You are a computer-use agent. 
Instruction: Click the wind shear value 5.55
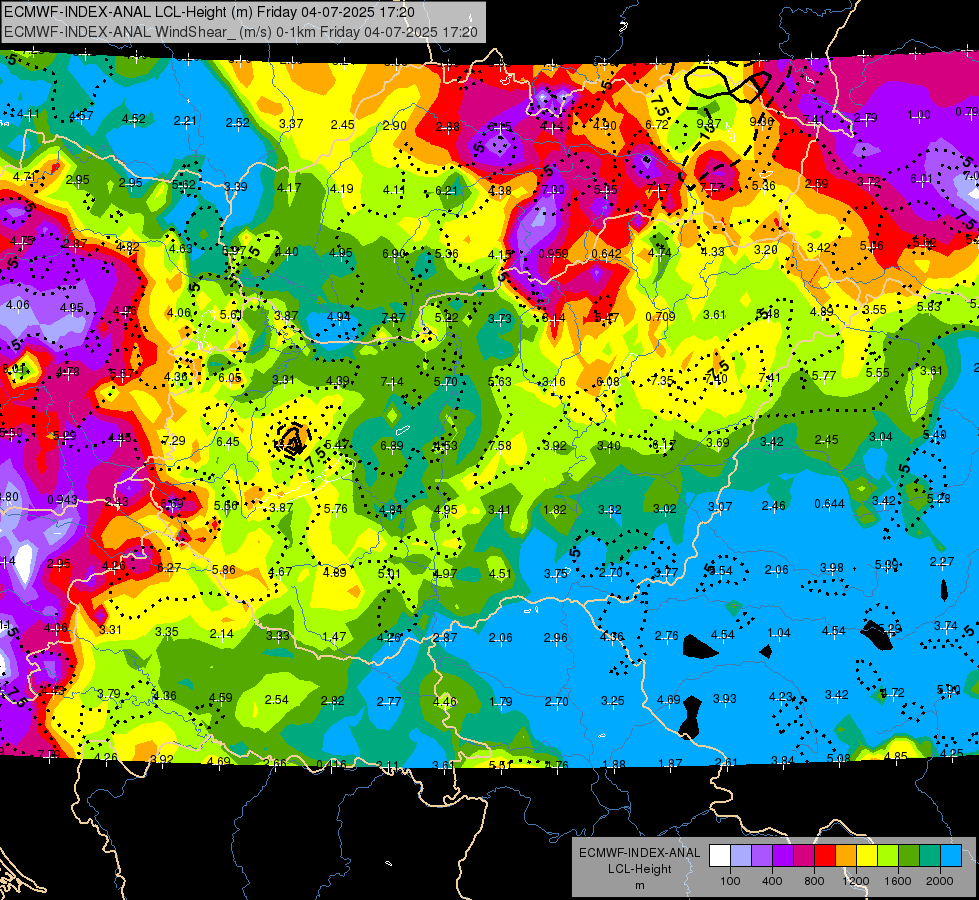877,373
